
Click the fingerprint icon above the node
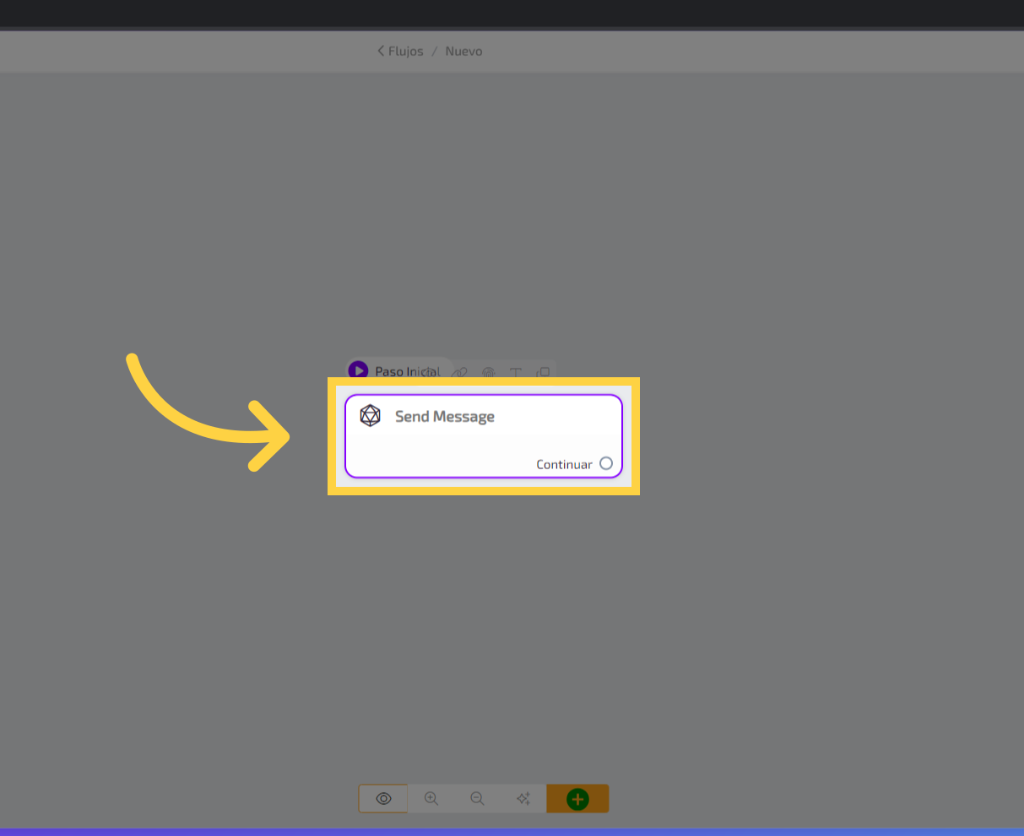point(488,372)
